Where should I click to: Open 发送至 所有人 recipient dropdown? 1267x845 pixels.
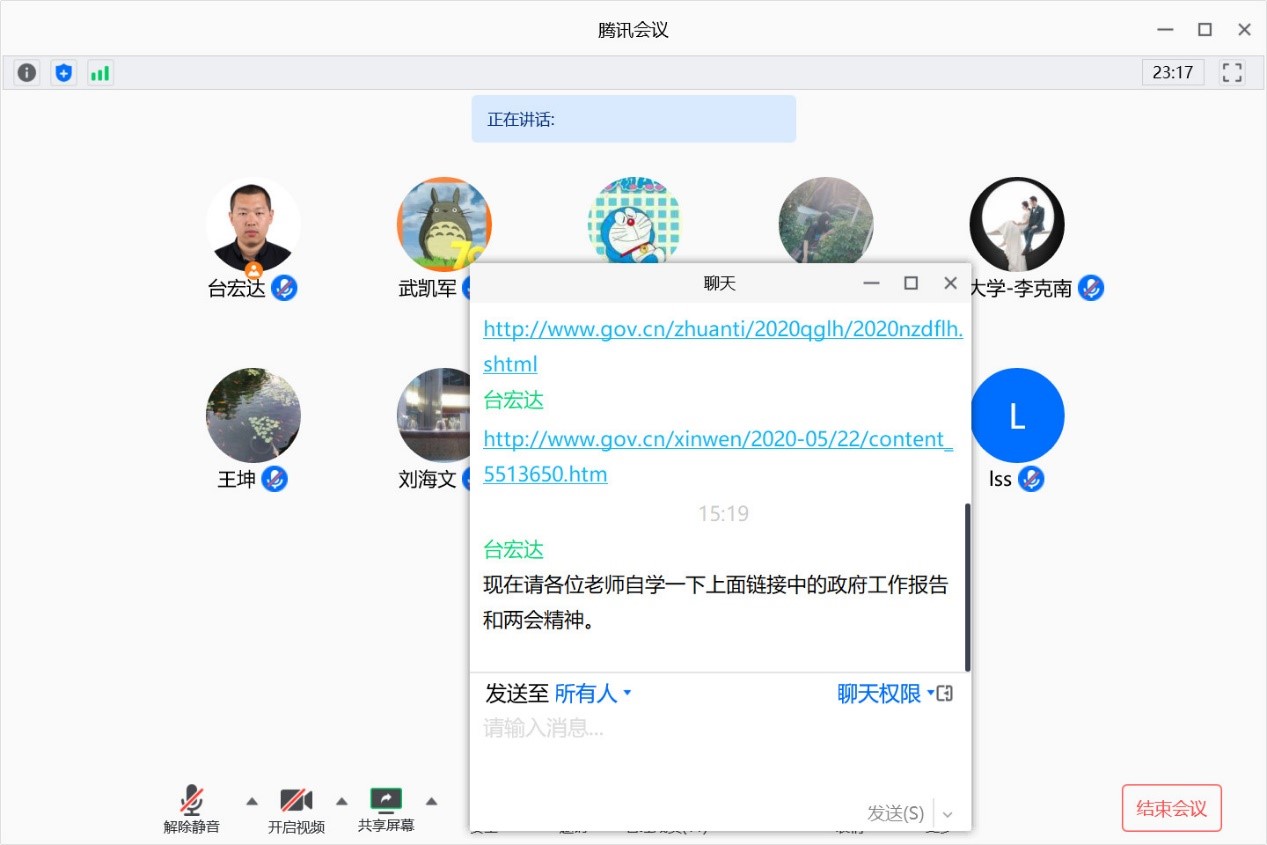(x=593, y=693)
